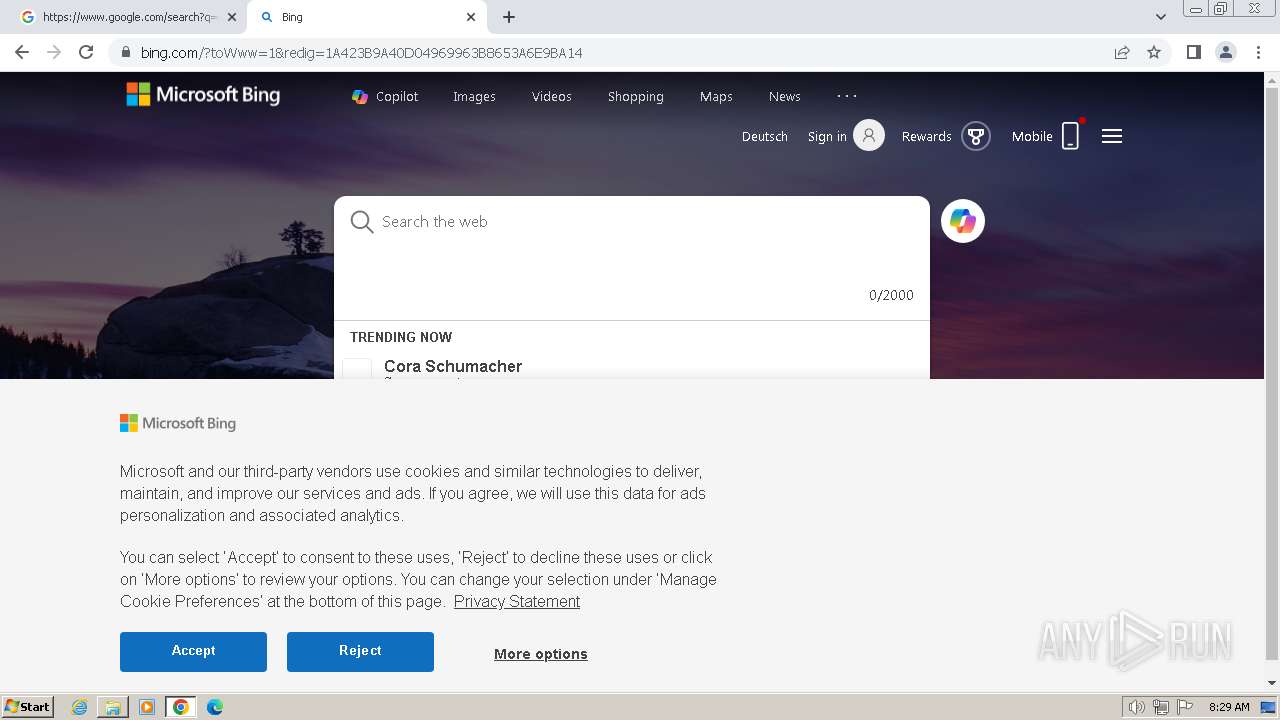Select Chrome in the taskbar

(181, 707)
